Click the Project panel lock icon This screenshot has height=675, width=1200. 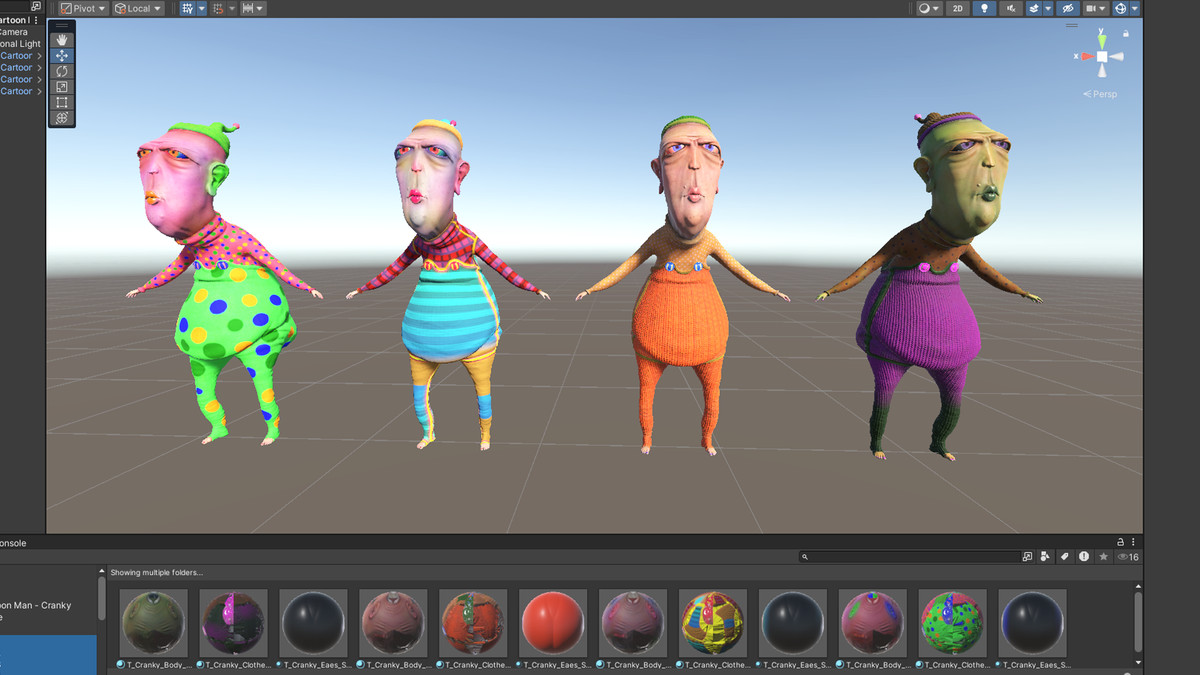coord(1120,542)
